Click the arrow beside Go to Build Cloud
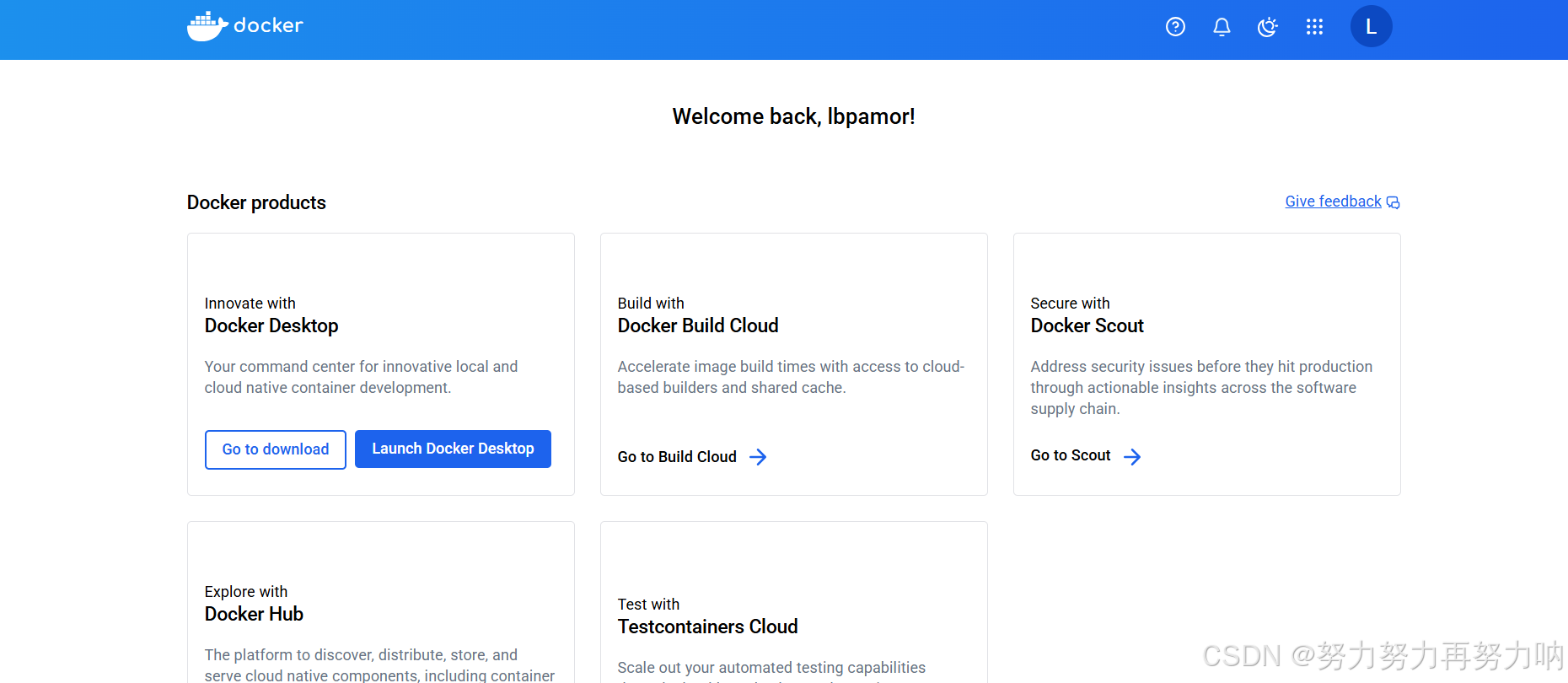The height and width of the screenshot is (683, 1568). coord(758,457)
